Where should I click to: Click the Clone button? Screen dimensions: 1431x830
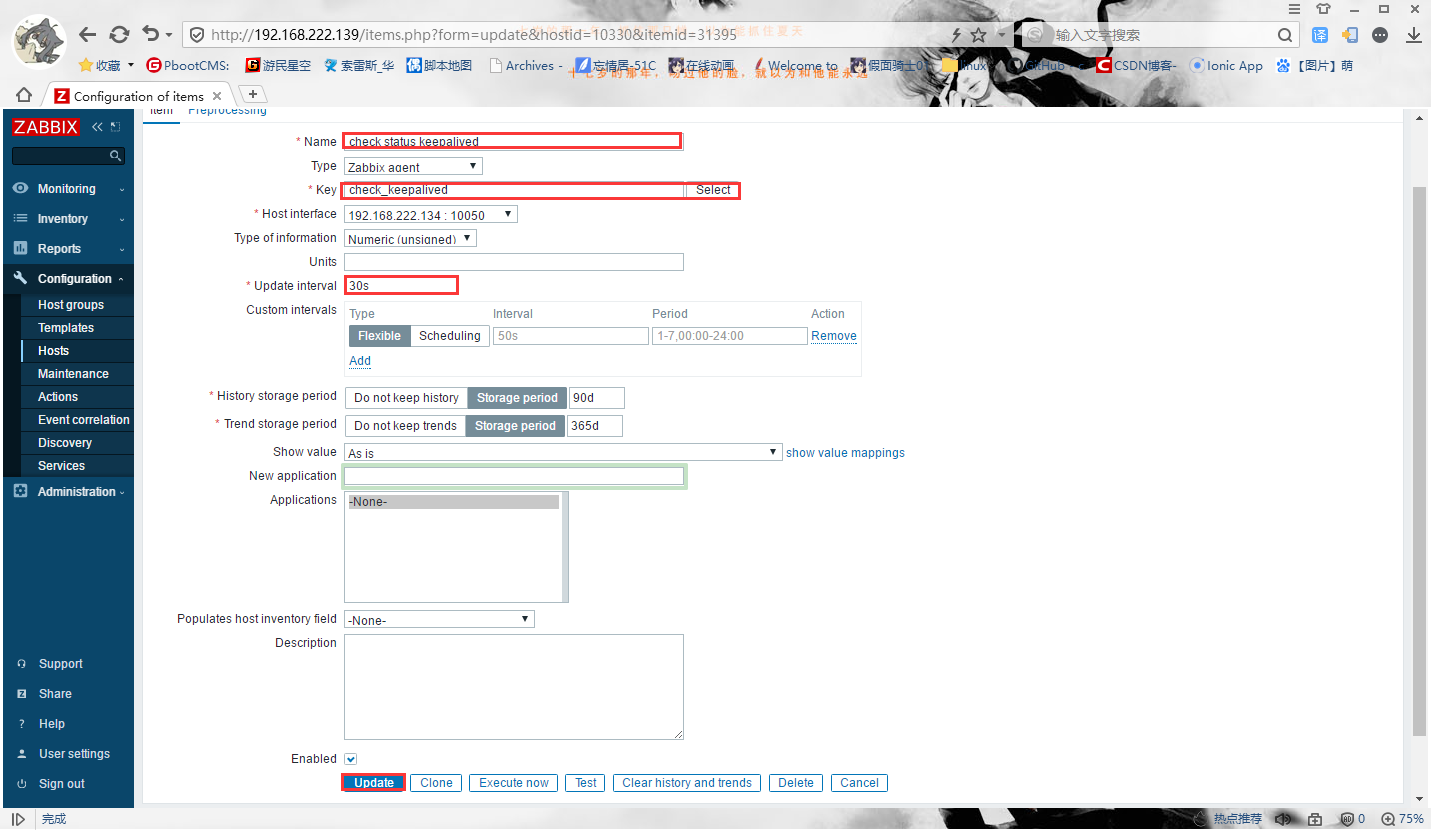(436, 783)
